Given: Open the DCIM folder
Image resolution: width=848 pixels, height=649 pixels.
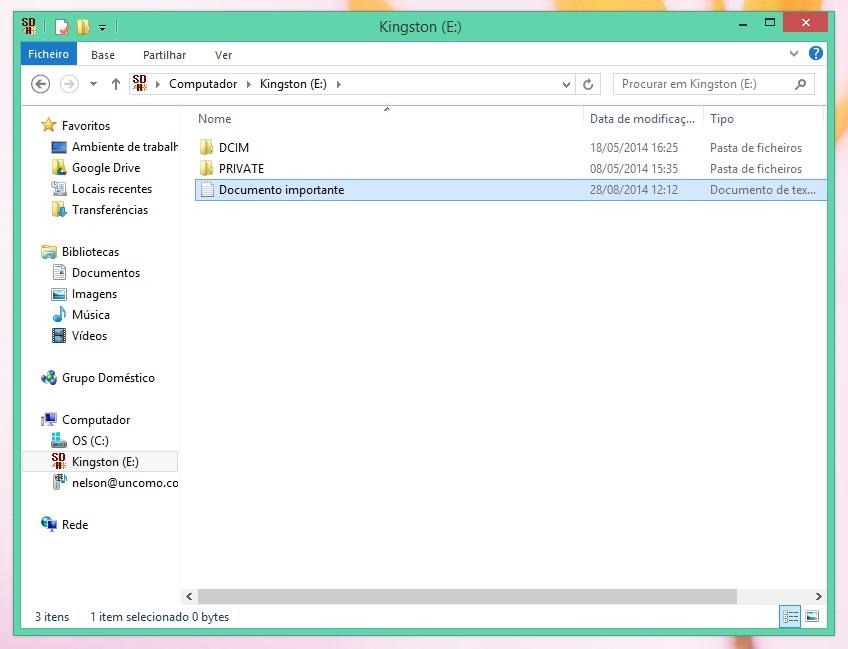Looking at the screenshot, I should 233,148.
